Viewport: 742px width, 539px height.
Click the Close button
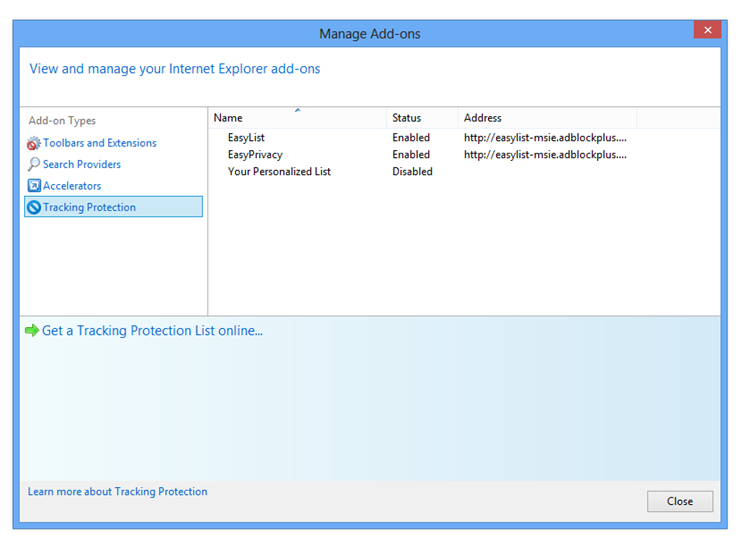[680, 501]
